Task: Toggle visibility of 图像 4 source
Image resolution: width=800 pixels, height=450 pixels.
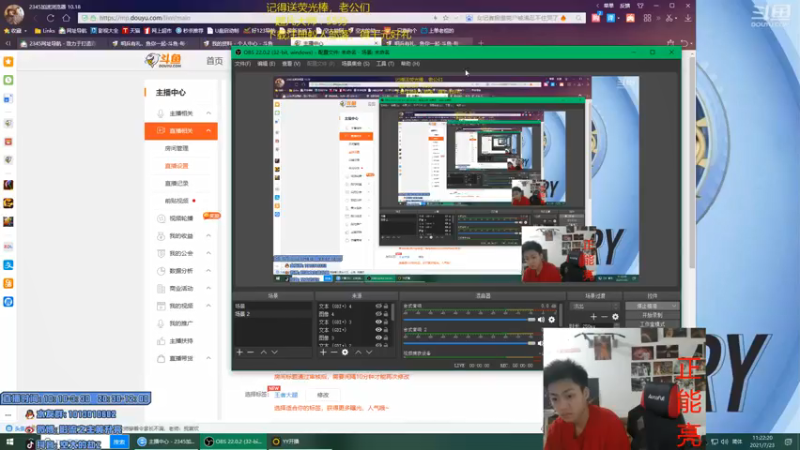Action: (x=378, y=314)
